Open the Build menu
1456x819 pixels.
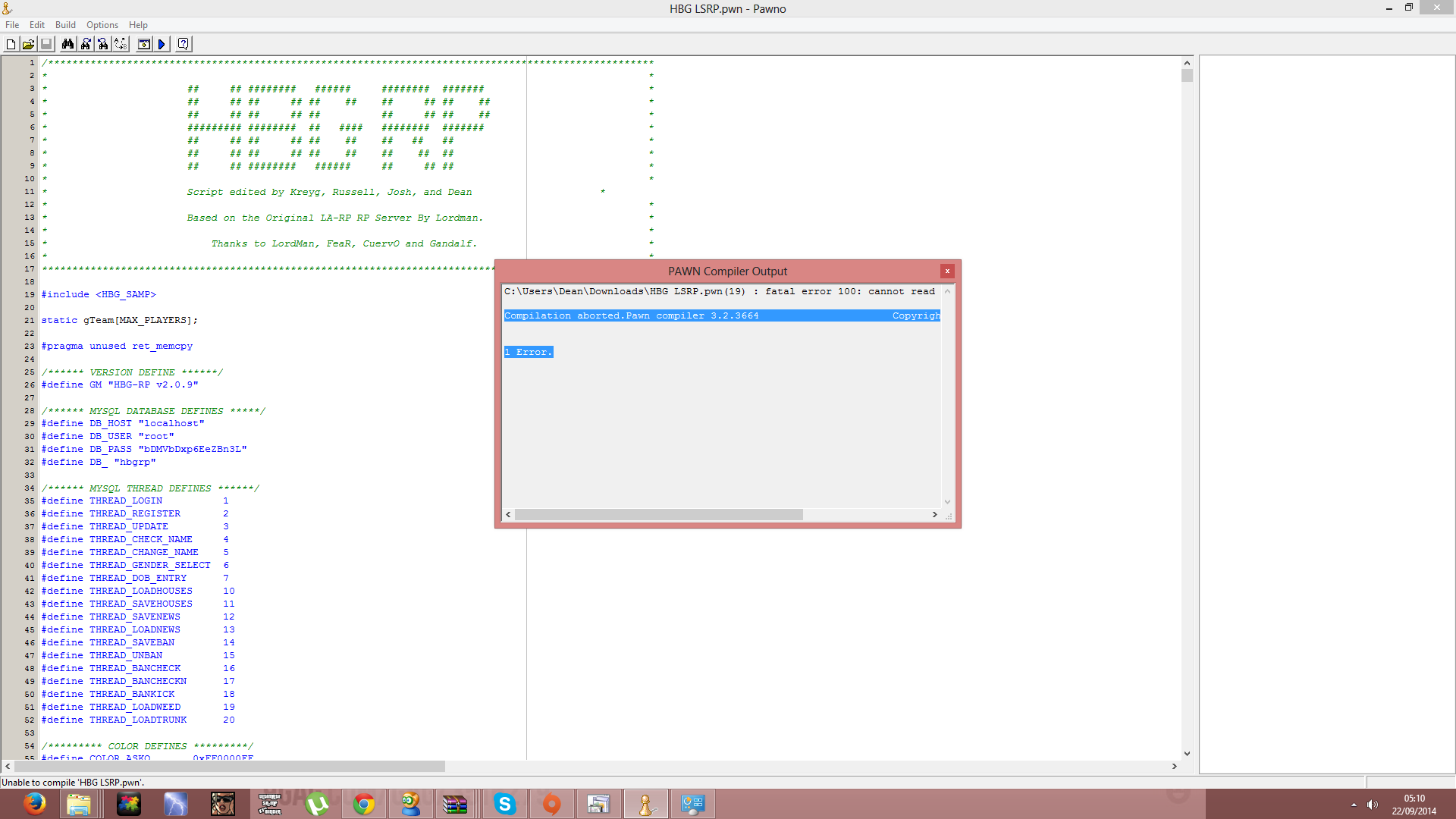pyautogui.click(x=65, y=25)
